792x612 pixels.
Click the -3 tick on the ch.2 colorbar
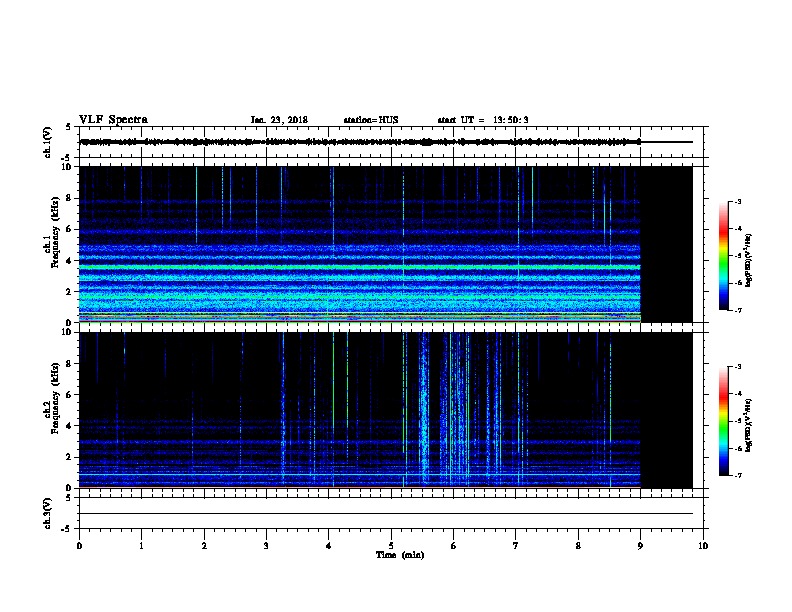point(737,367)
